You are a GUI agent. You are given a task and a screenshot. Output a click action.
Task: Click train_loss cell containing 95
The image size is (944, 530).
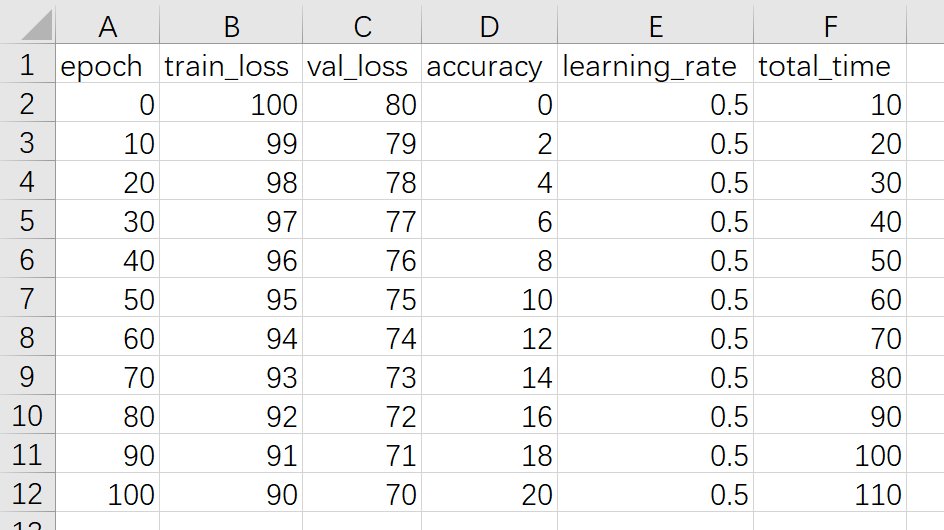pos(230,299)
